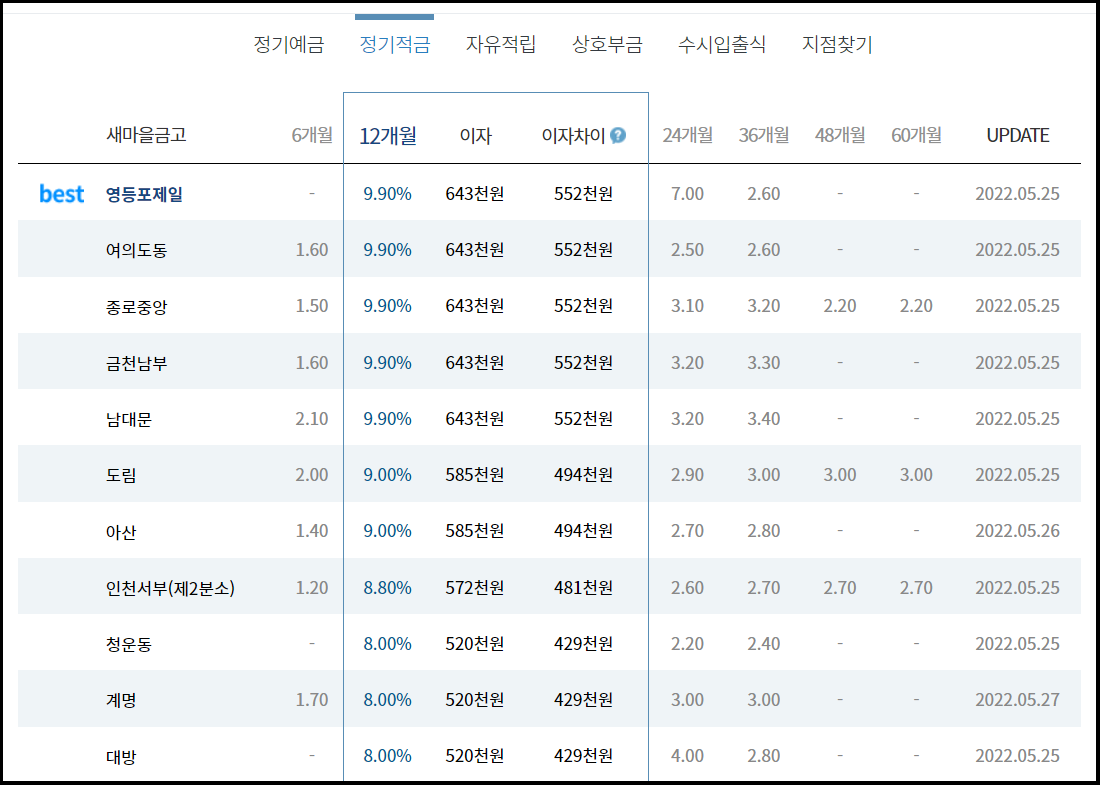
Task: Open the 자유적립 tab
Action: coord(501,45)
